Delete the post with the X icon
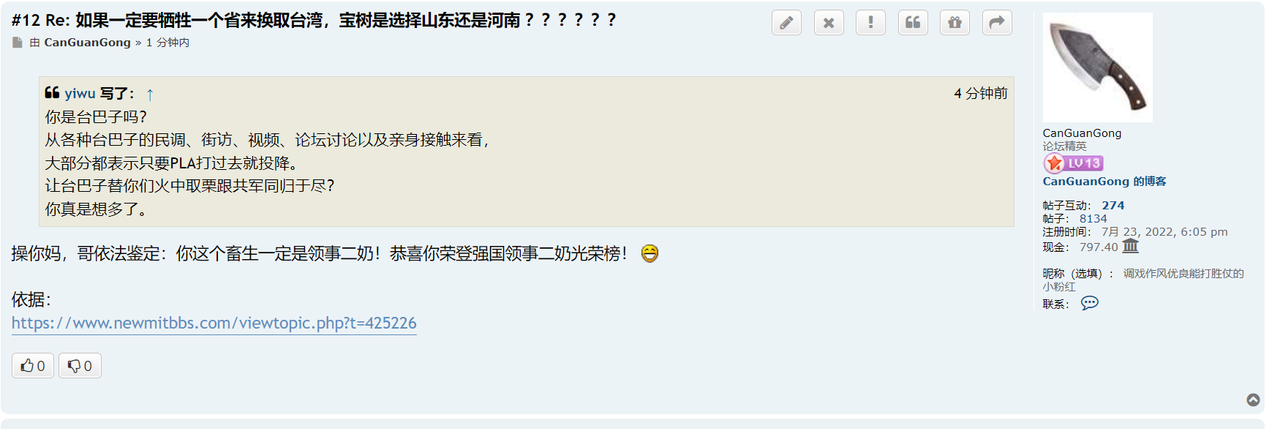Viewport: 1280px width, 429px height. [x=829, y=23]
